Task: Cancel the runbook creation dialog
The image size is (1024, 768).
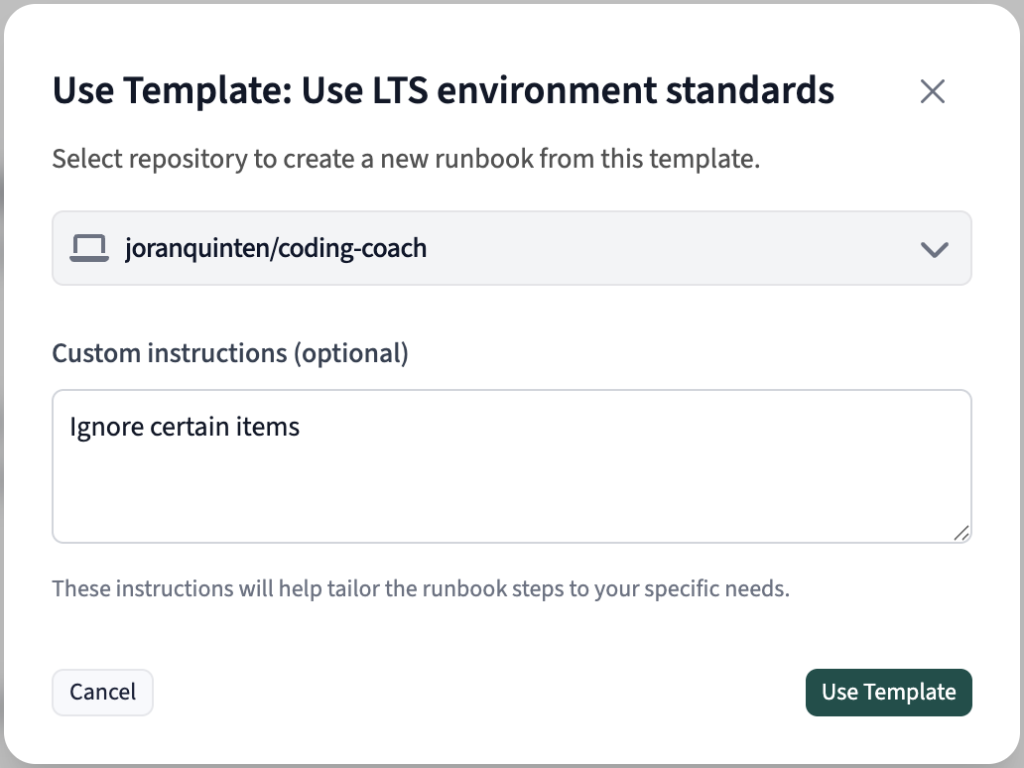Action: pyautogui.click(x=102, y=692)
